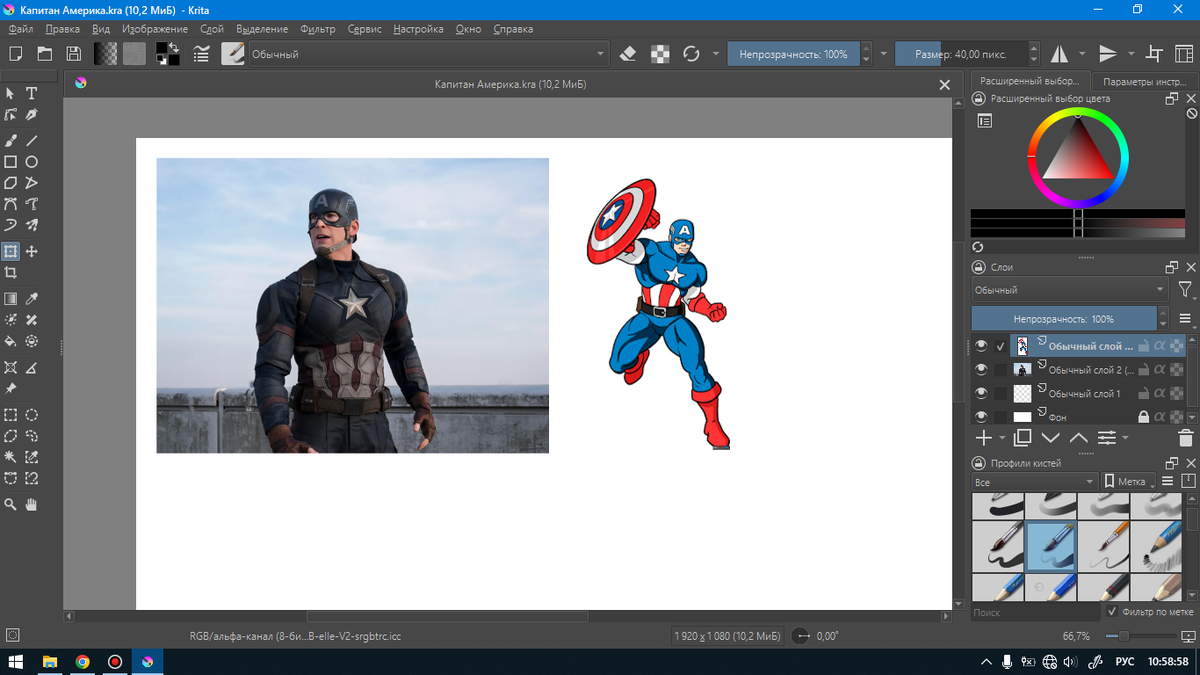Reload the original brush preset

click(691, 54)
